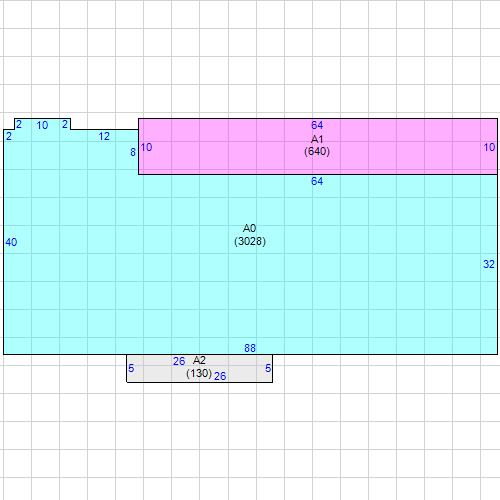Click the 12 dimension label
Screen dimensions: 500x500
[104, 136]
